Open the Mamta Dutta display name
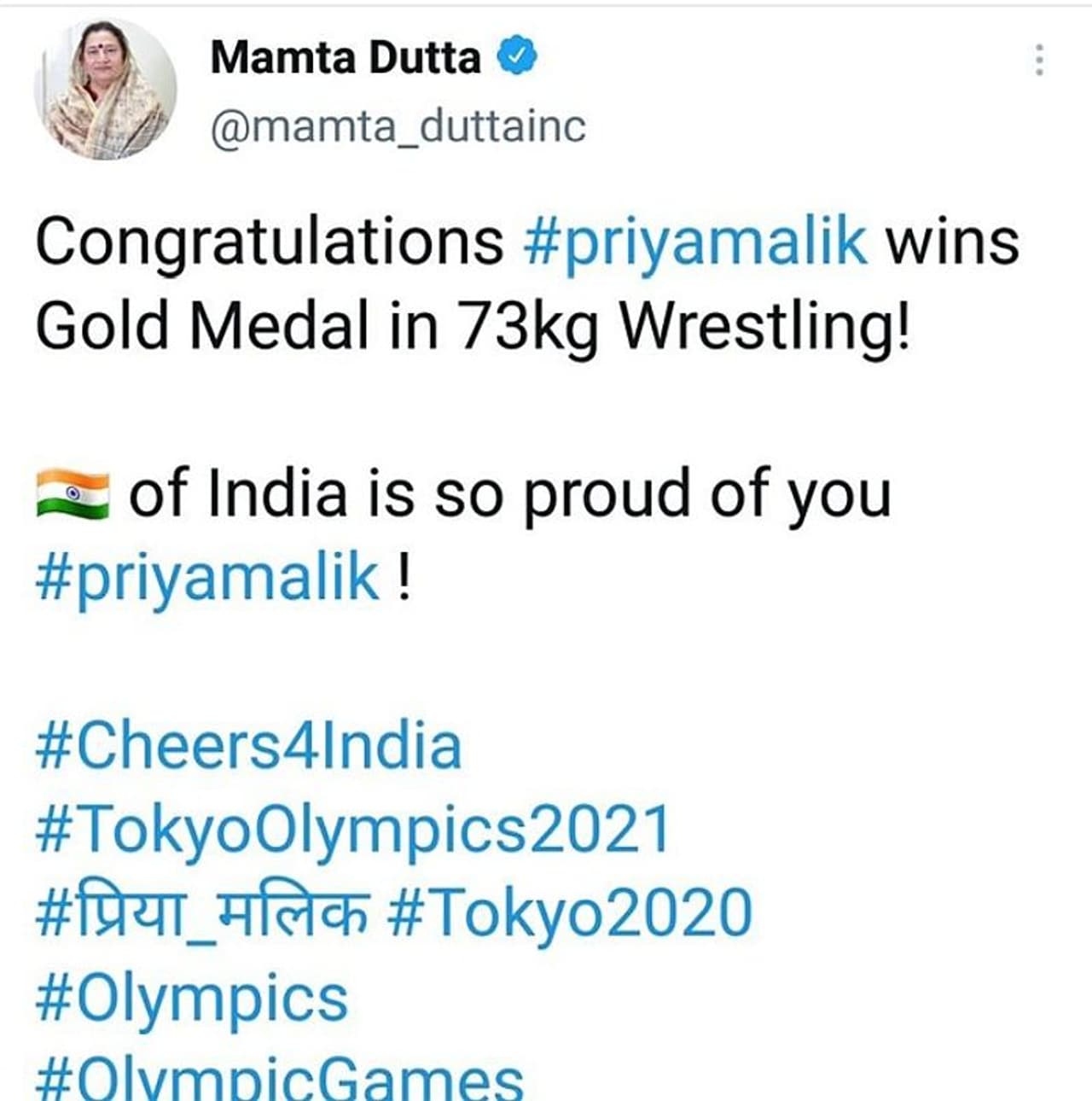The height and width of the screenshot is (1101, 1092). pos(346,58)
